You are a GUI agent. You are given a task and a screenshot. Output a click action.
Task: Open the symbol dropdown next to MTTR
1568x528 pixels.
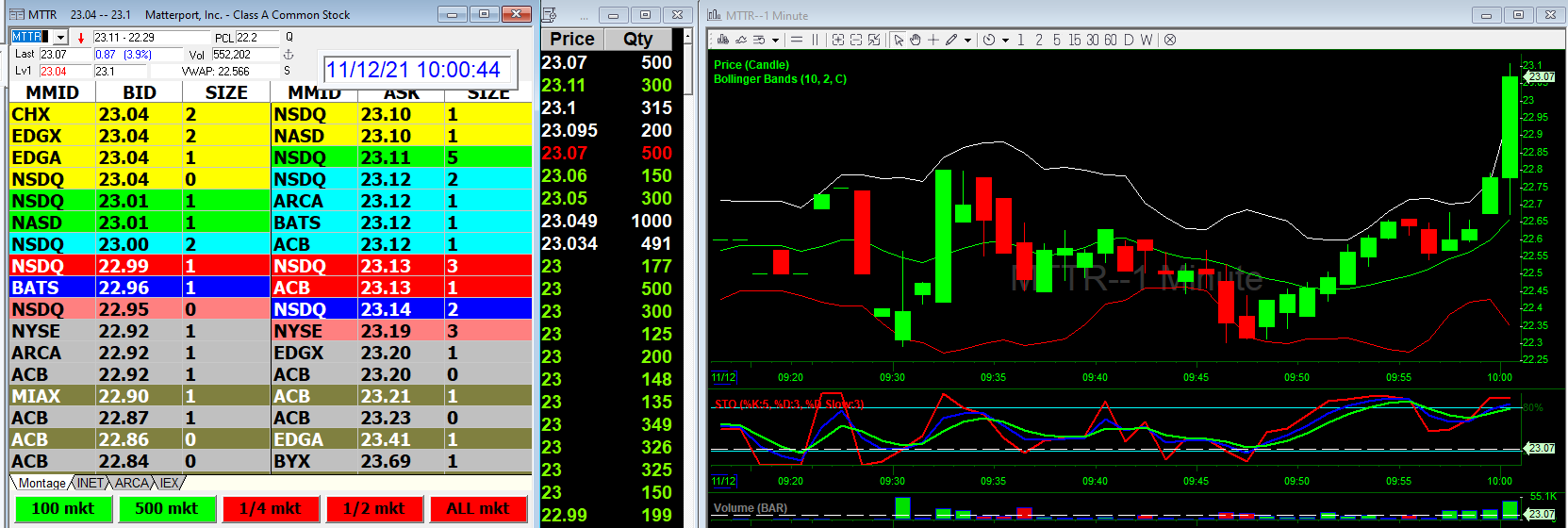click(x=61, y=37)
